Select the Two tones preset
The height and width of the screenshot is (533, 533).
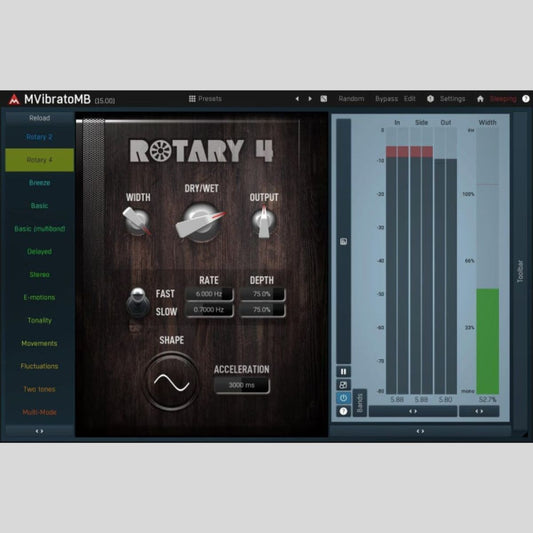pos(39,389)
